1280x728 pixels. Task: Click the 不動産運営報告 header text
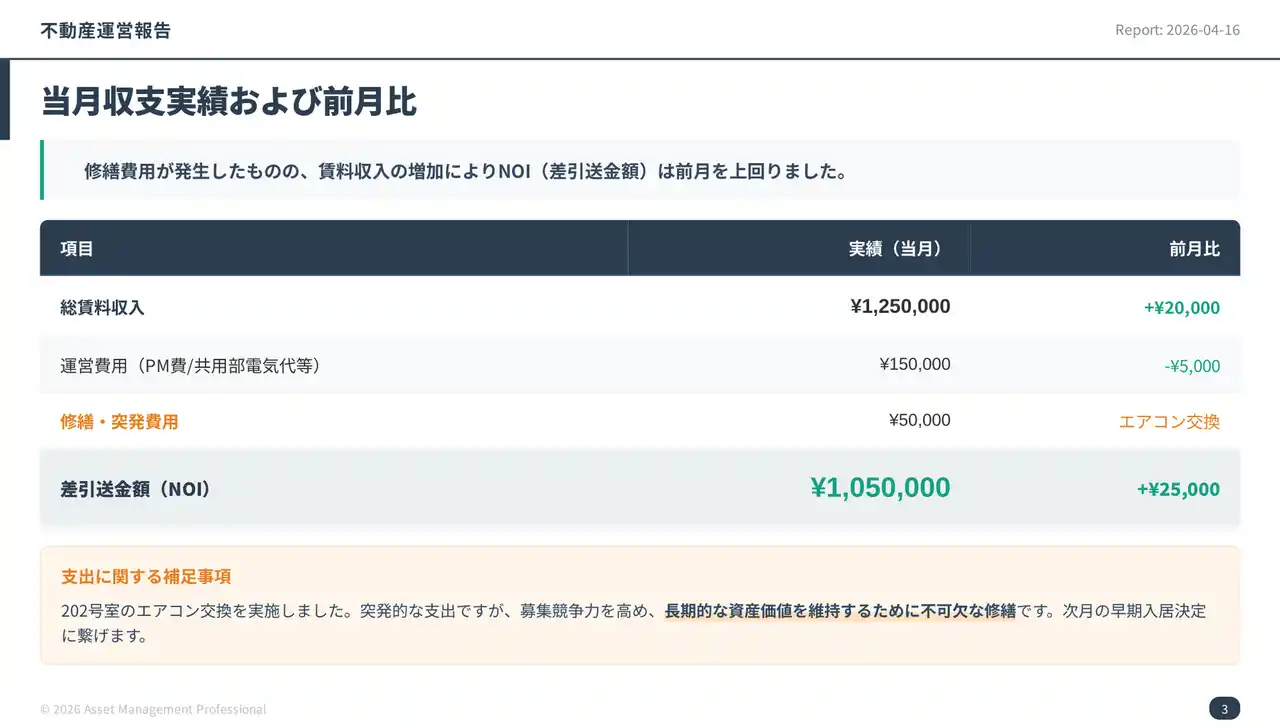pos(105,30)
